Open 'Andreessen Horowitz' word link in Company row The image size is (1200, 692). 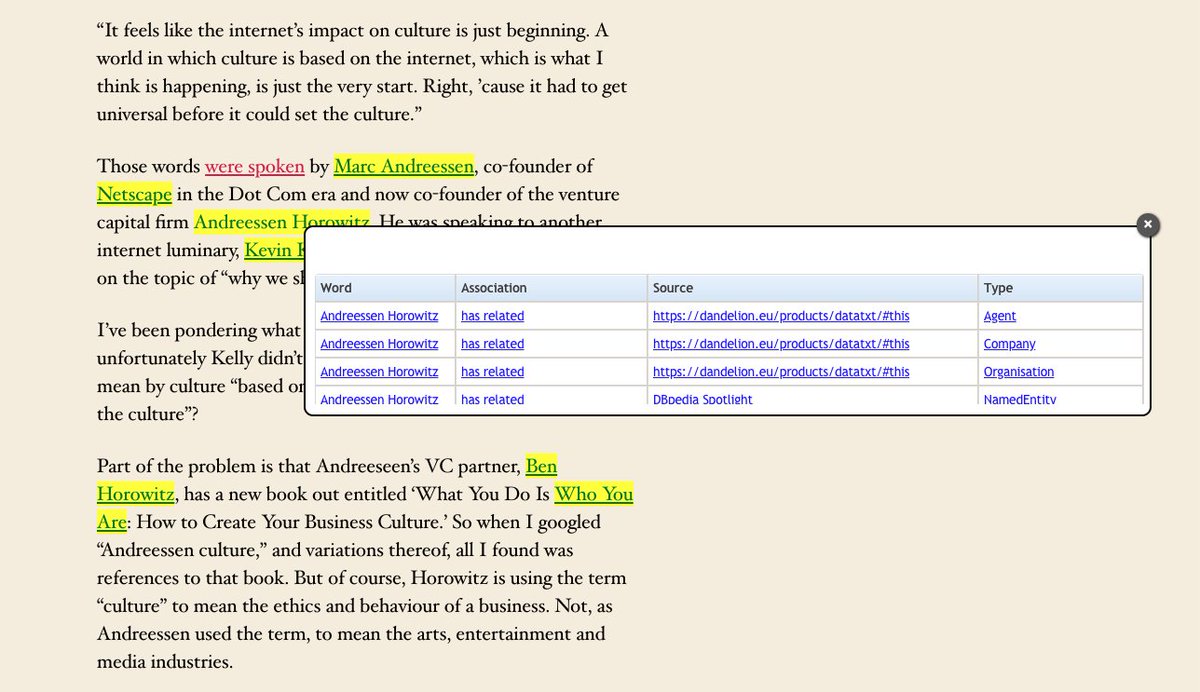pos(379,344)
